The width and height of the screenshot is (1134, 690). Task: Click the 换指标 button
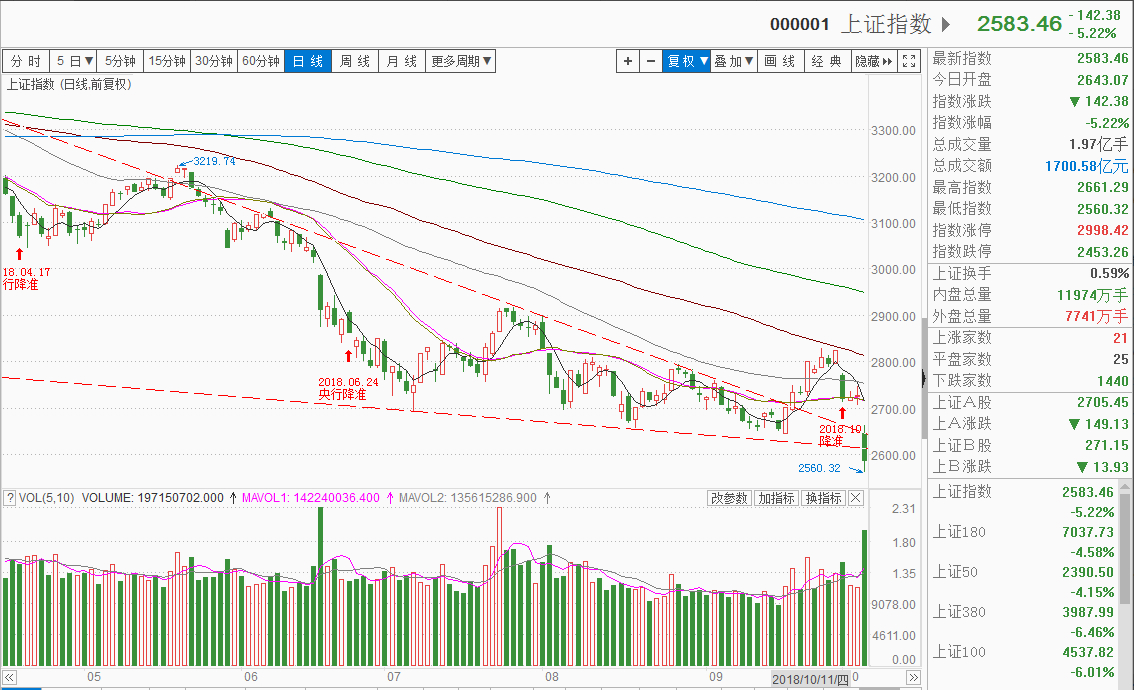point(823,498)
